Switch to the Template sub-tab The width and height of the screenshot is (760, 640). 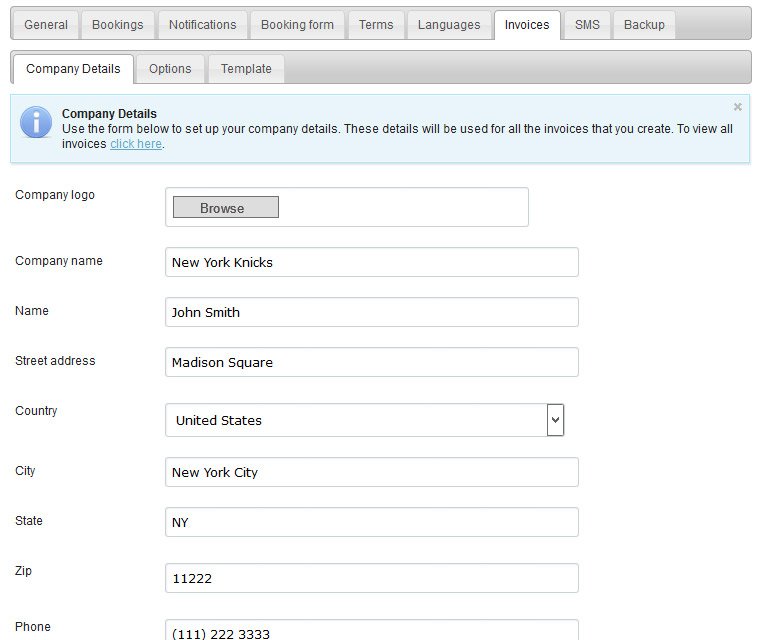tap(246, 69)
